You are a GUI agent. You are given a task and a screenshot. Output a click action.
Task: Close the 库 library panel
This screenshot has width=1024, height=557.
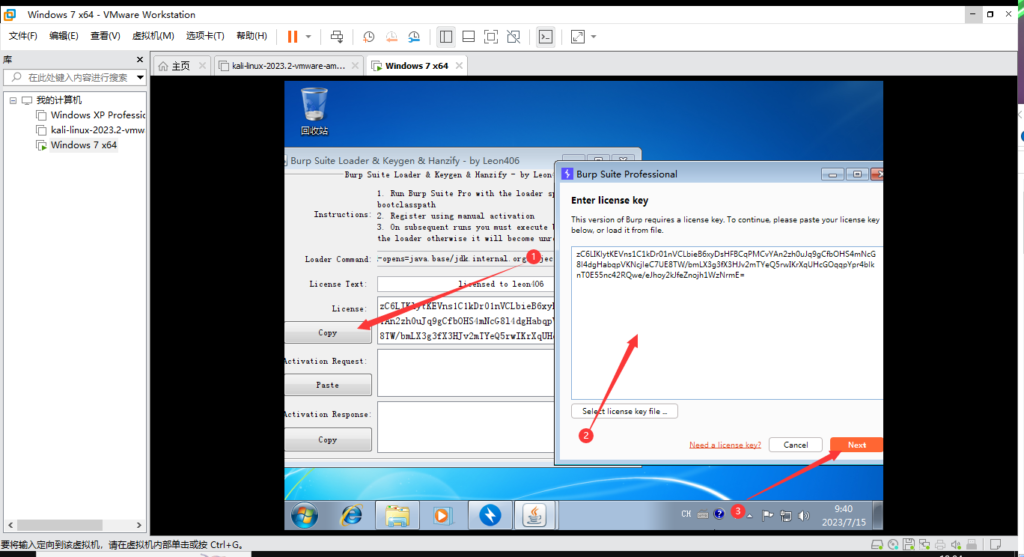click(140, 59)
